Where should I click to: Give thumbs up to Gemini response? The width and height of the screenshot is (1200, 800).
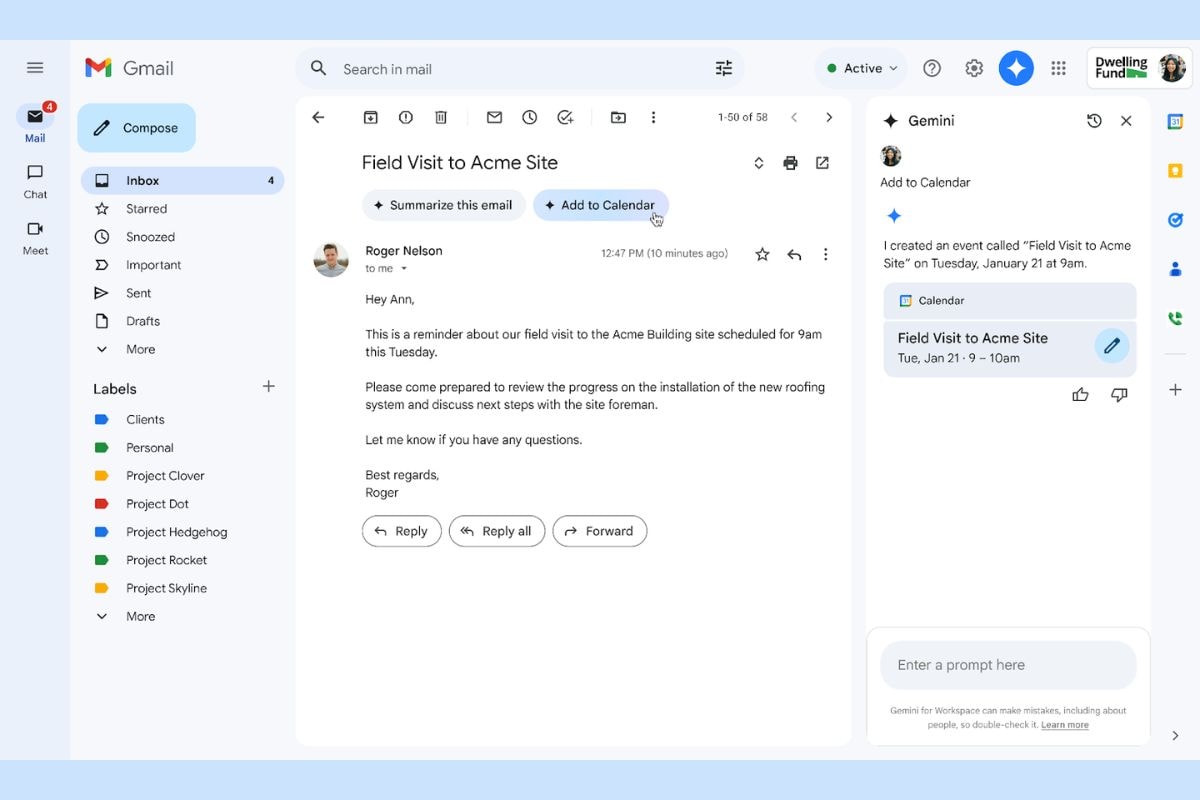(x=1080, y=395)
